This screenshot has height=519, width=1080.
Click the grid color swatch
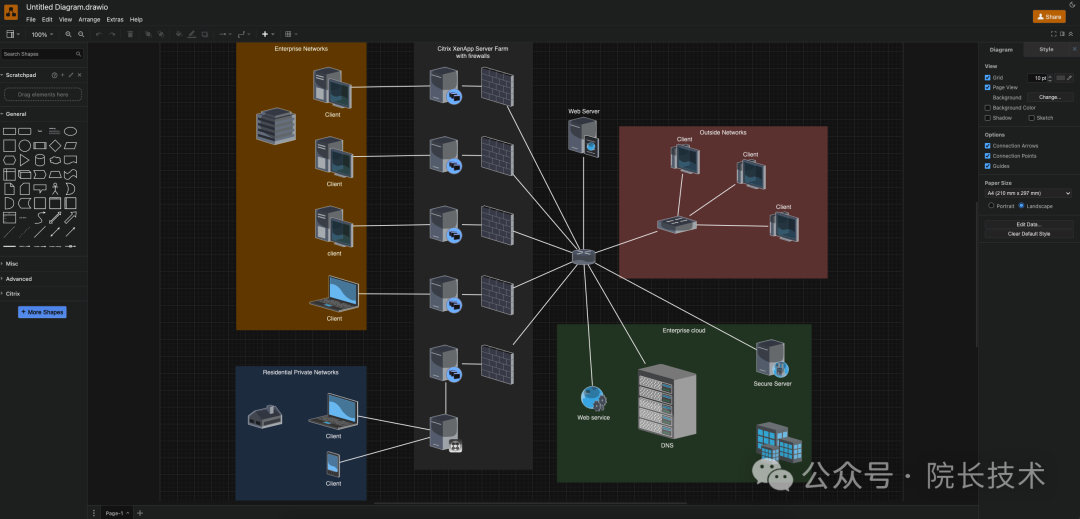click(x=1060, y=78)
